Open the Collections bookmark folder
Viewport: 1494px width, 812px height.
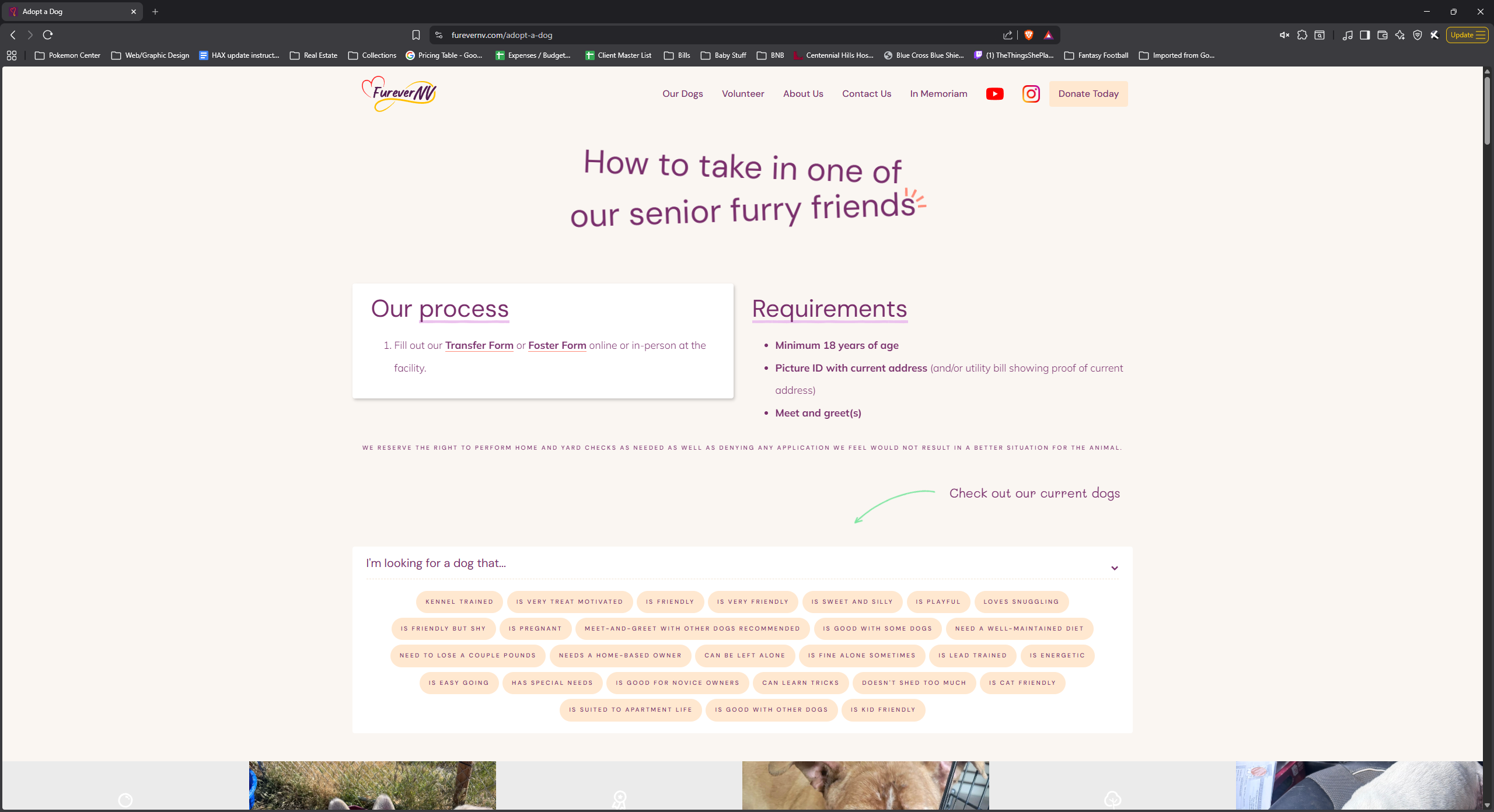pos(372,55)
